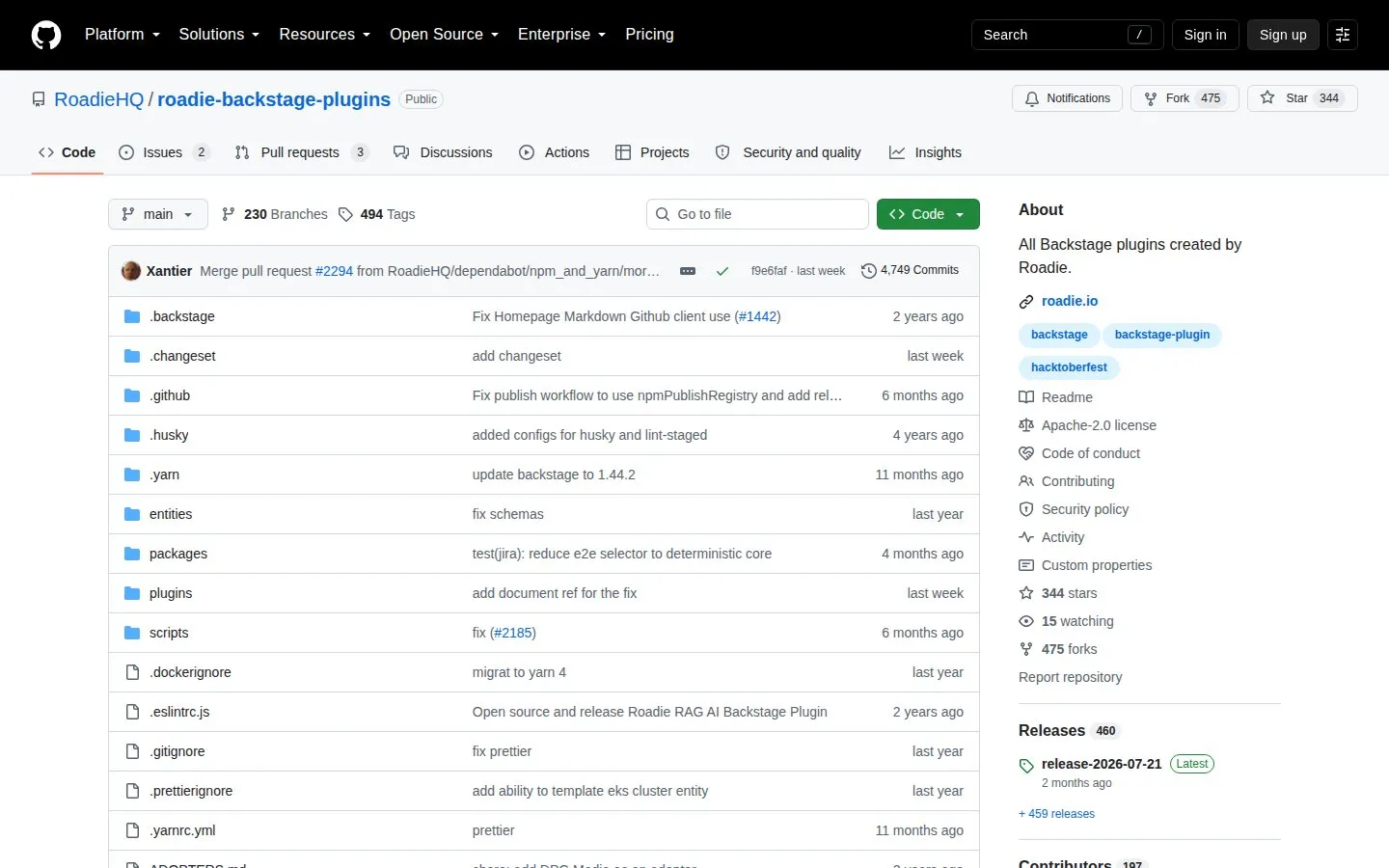
Task: Click the GitHub logo icon
Action: pos(46,35)
